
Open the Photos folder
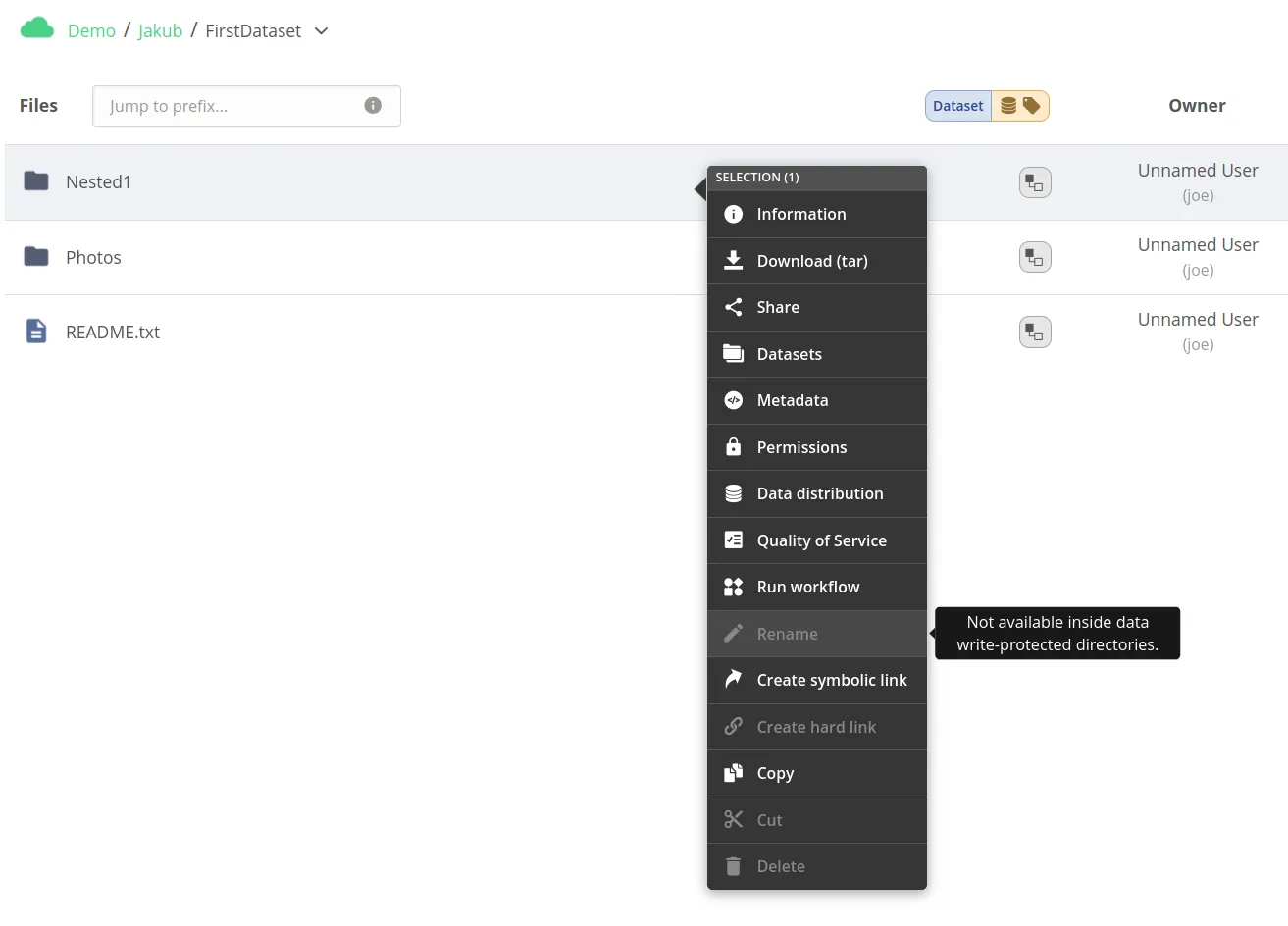[x=93, y=257]
